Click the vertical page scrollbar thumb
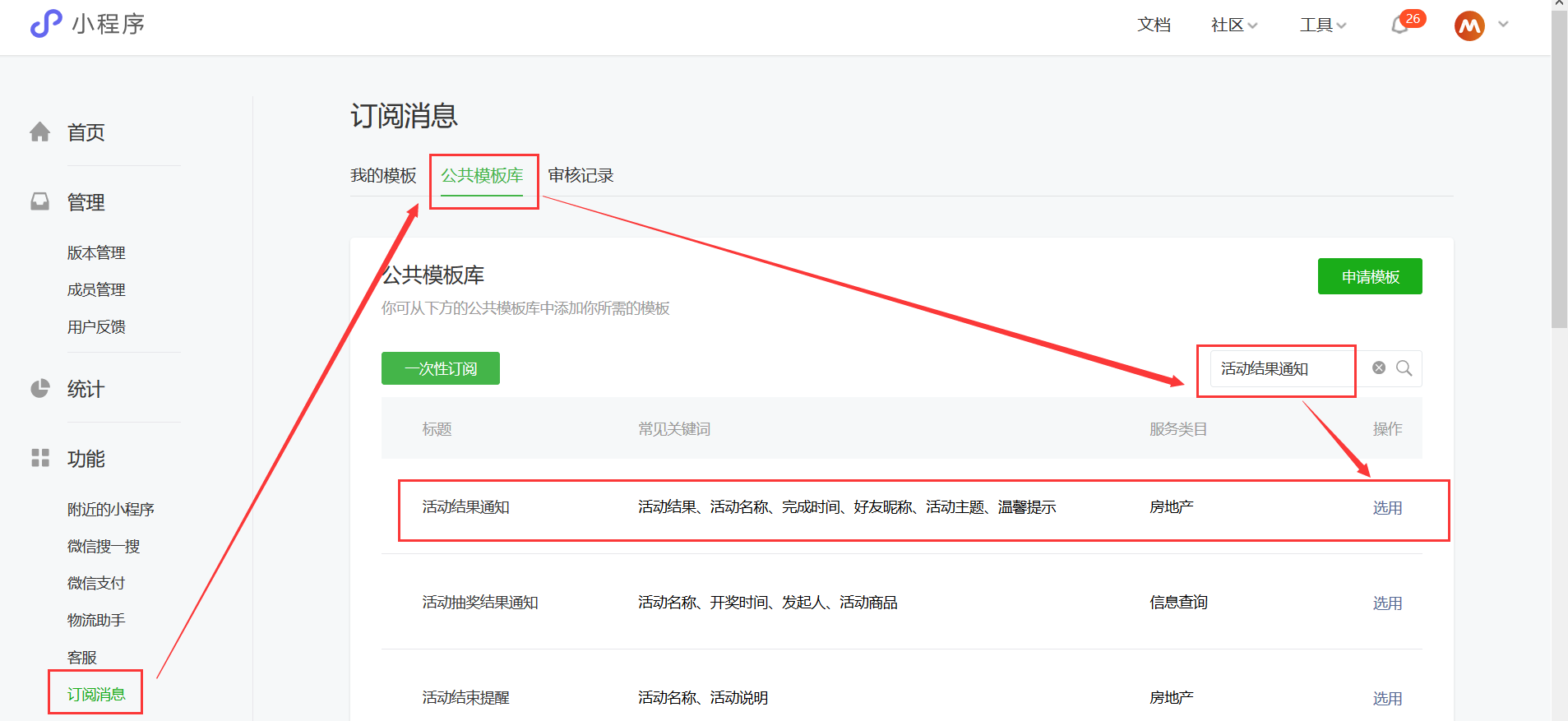Screen dimensions: 1568x721 point(1559,169)
